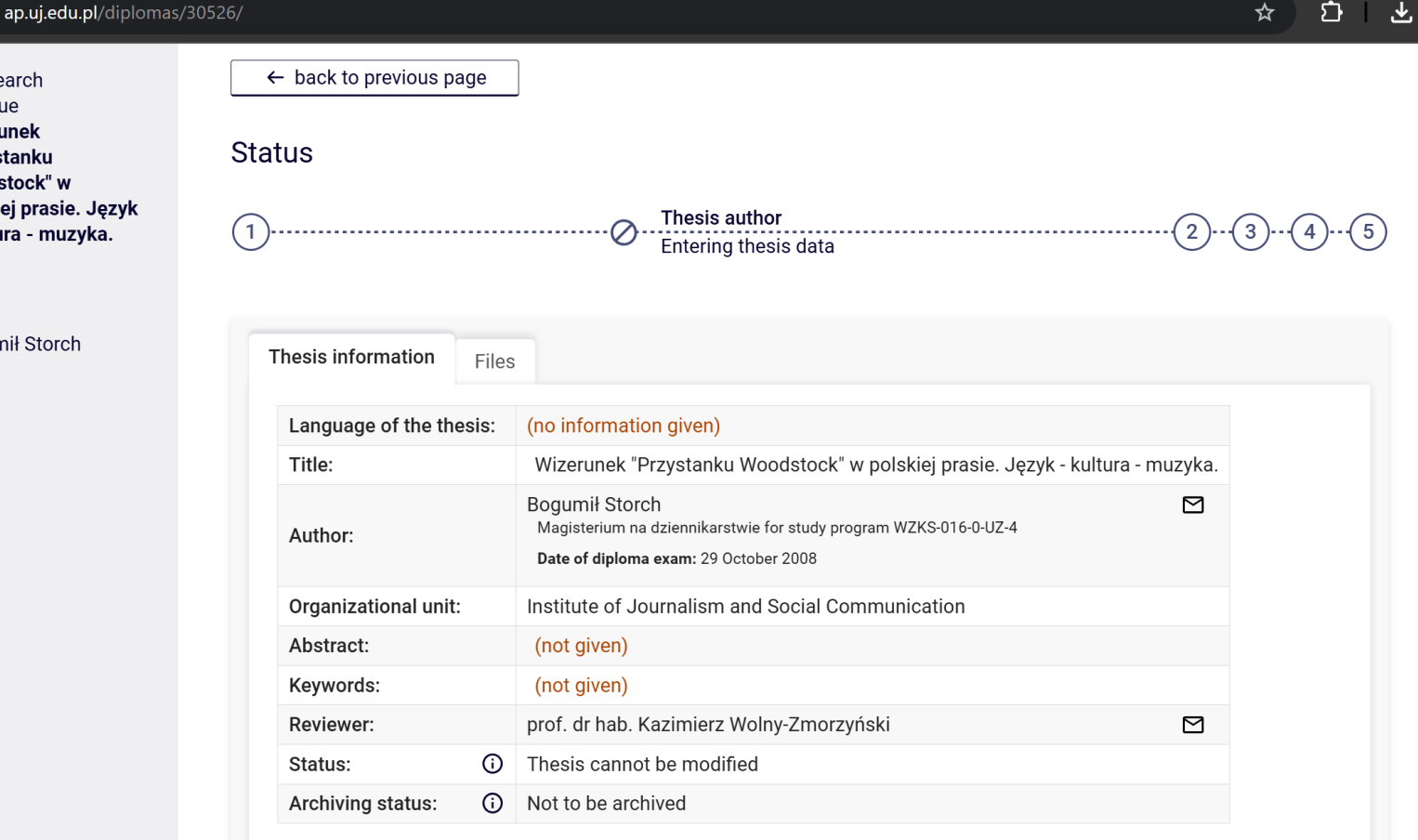Select step 4 in the status timeline

1309,232
